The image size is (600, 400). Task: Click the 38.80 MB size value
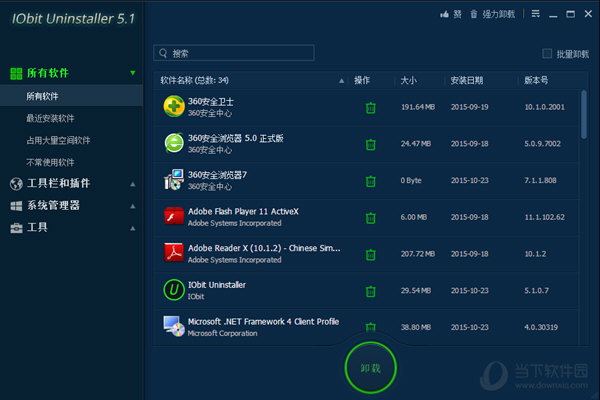(416, 327)
